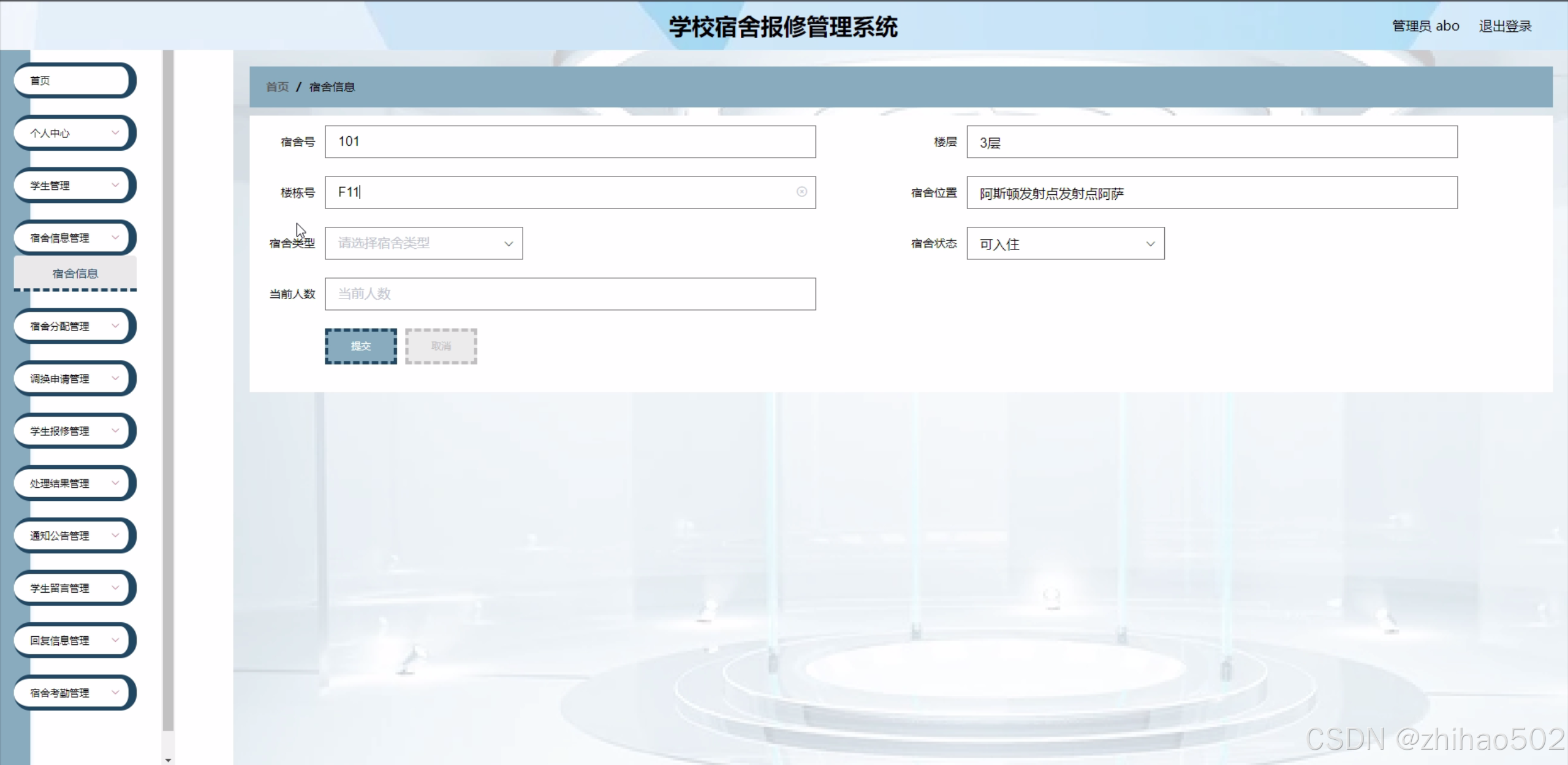The image size is (1568, 765).
Task: Click the 提交 submit button
Action: (360, 346)
